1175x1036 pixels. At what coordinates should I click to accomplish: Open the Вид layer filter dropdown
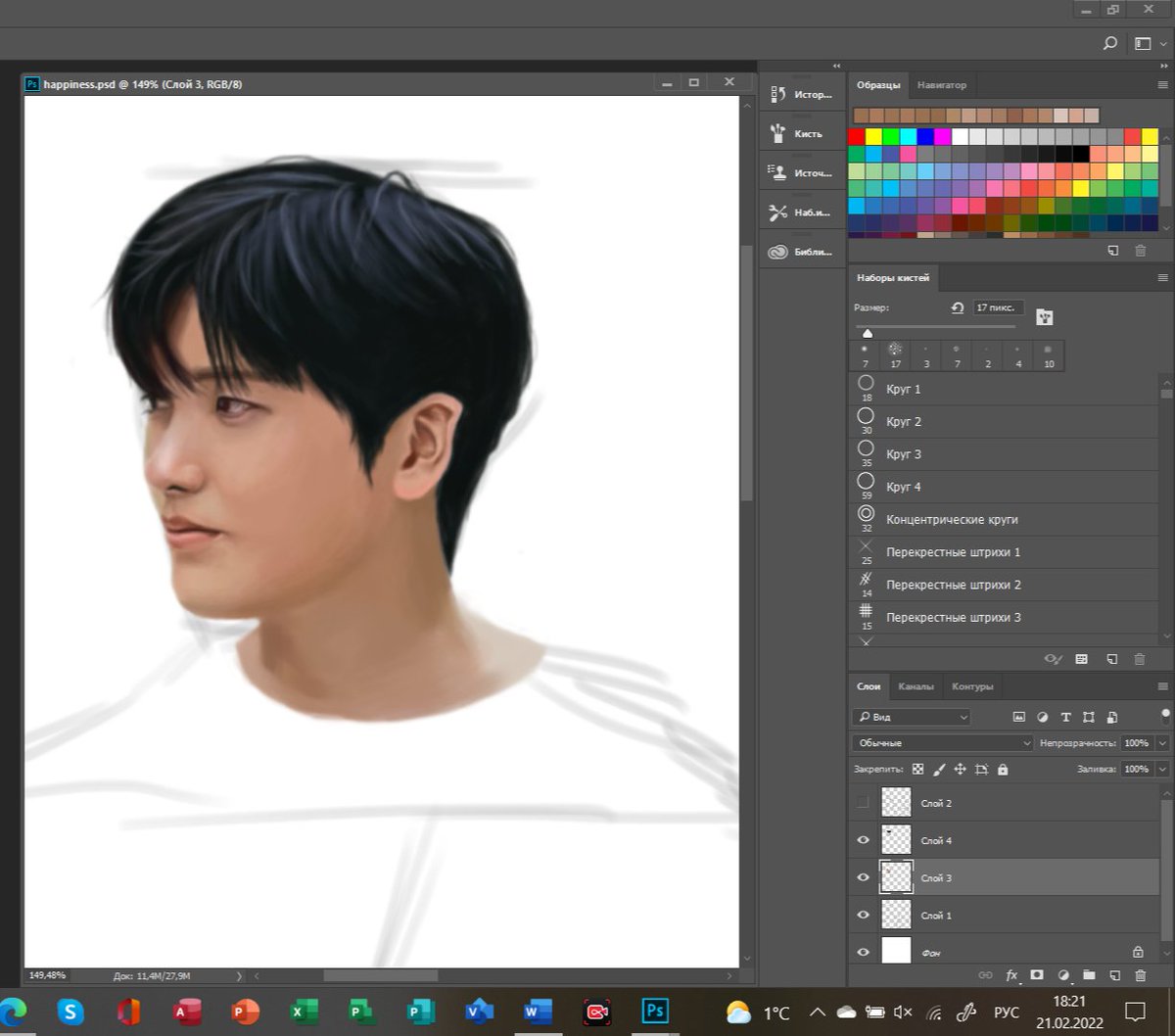(911, 718)
